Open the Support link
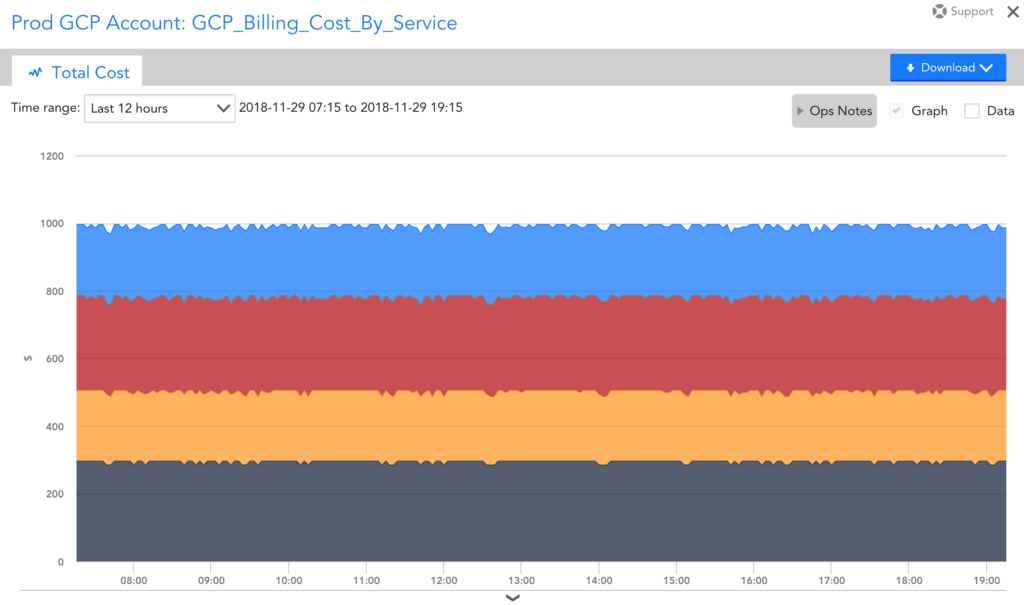Screen dimensions: 1024x605 point(972,12)
